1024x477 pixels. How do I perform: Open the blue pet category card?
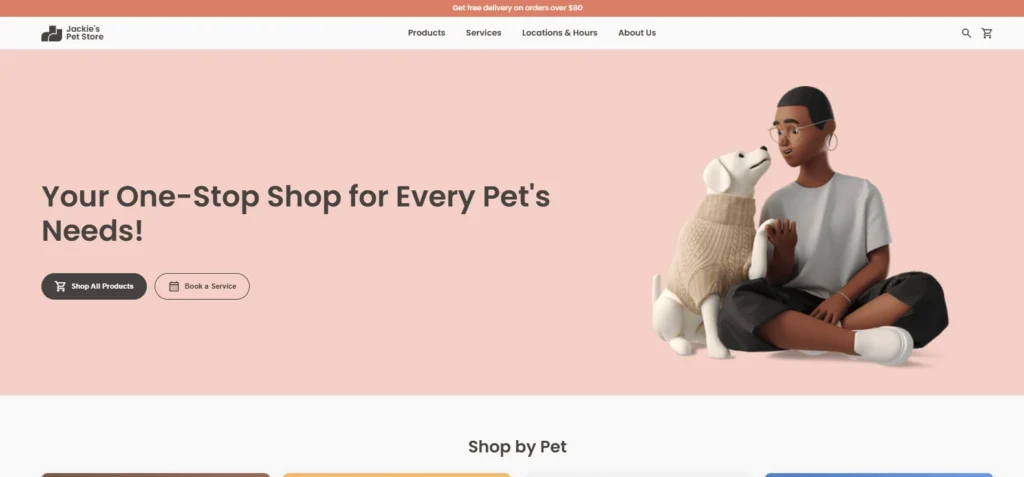(x=878, y=475)
